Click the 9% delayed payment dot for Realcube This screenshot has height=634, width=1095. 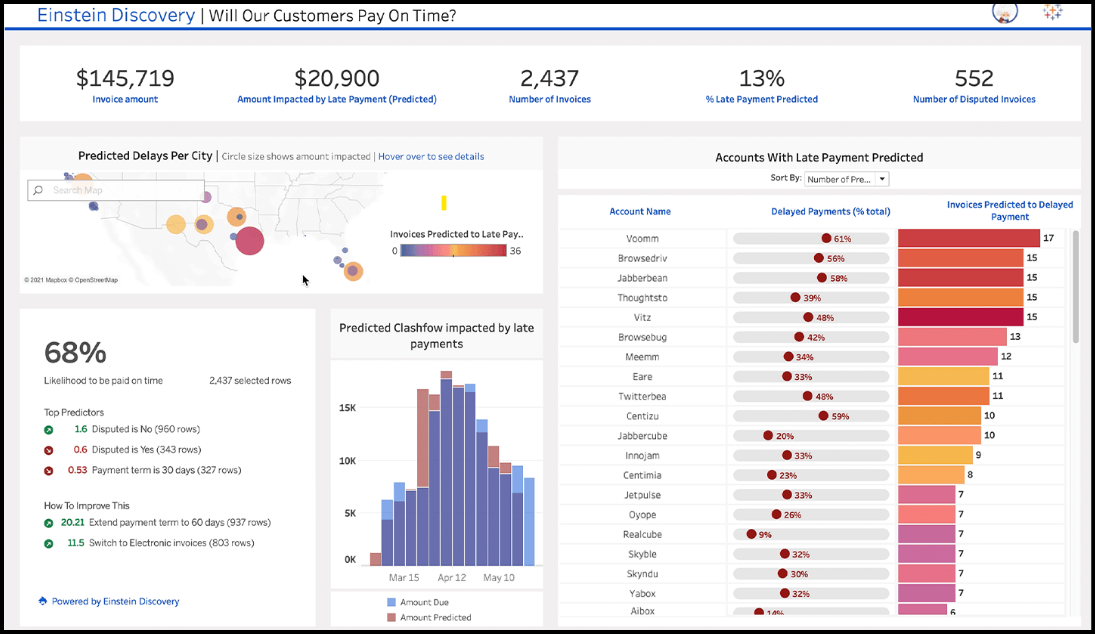751,534
